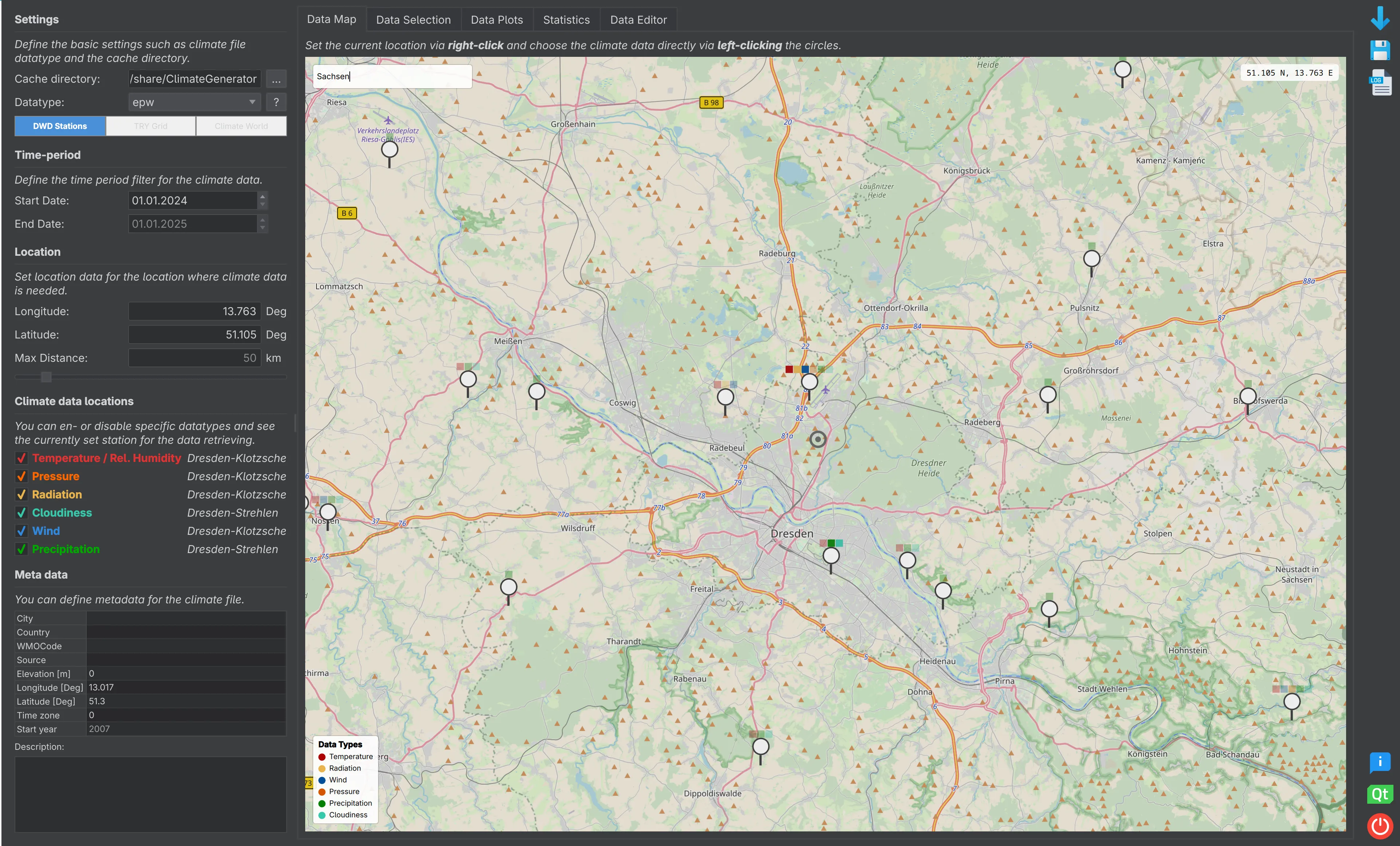Screen dimensions: 1400x846
Task: Uncheck the Pressure climate data checkbox
Action: [21, 477]
